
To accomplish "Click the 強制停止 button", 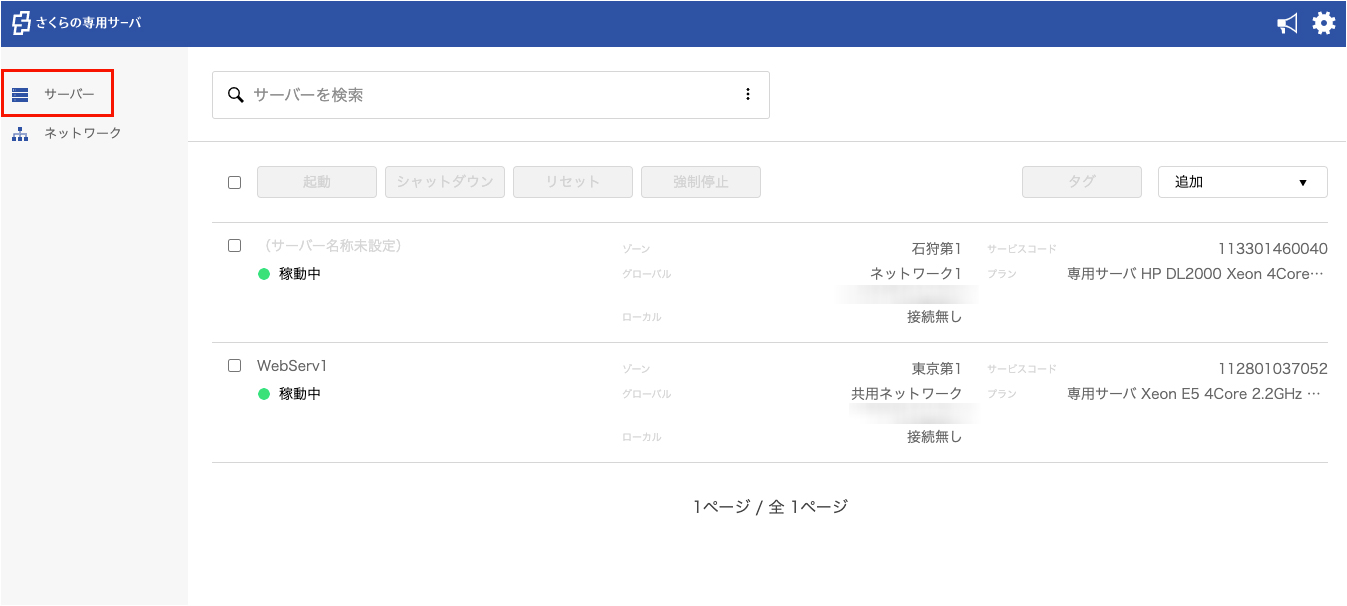I will tap(701, 182).
